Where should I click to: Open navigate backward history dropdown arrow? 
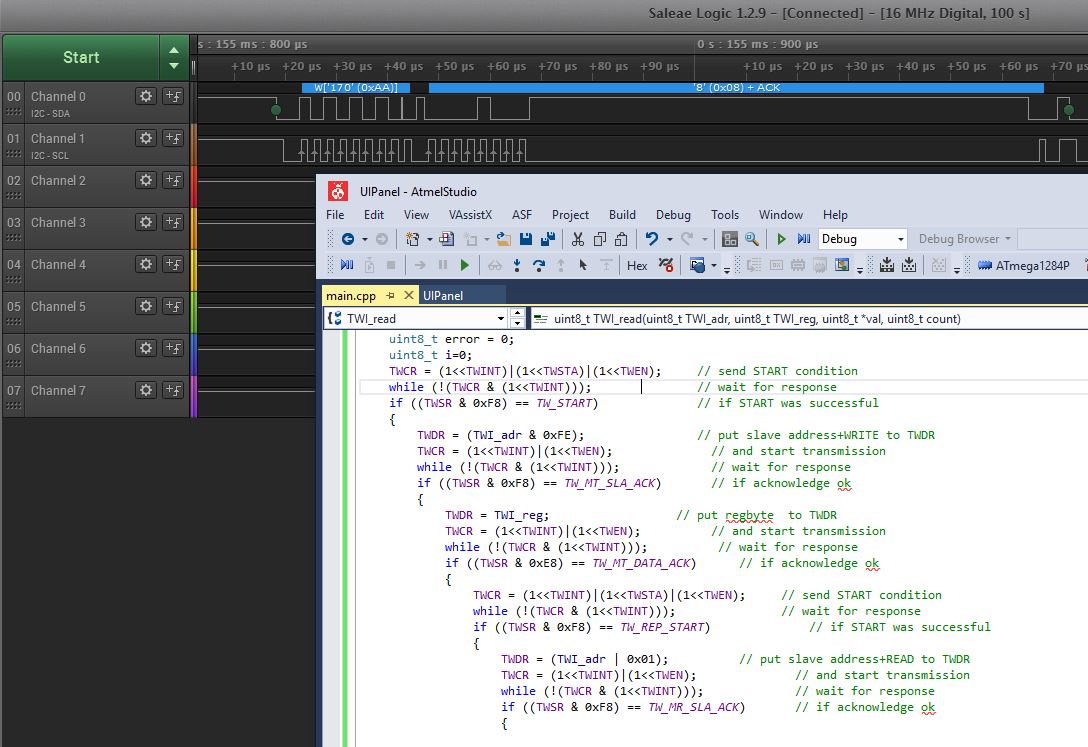pos(365,239)
